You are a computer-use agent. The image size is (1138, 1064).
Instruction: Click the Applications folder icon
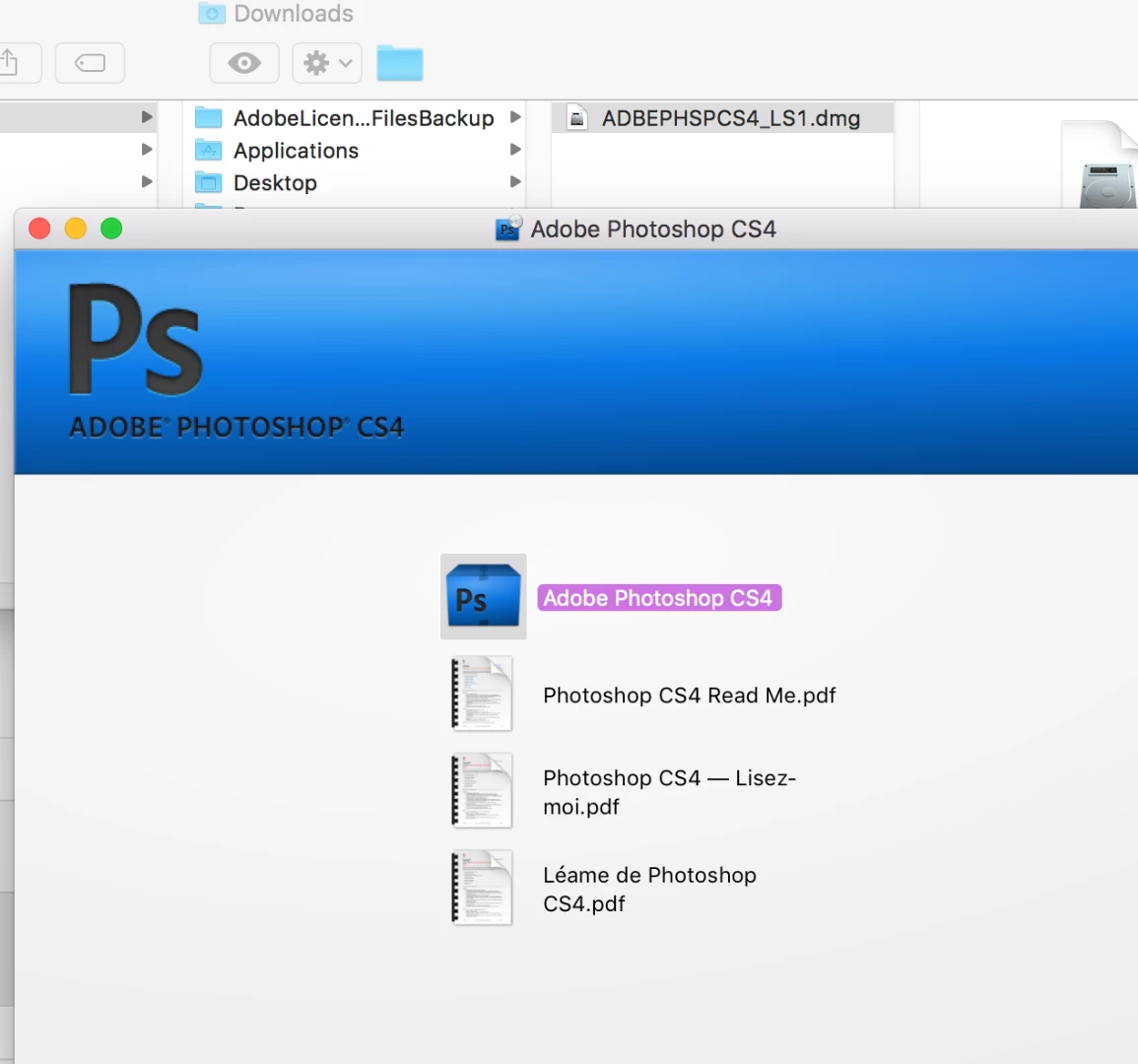pyautogui.click(x=208, y=150)
